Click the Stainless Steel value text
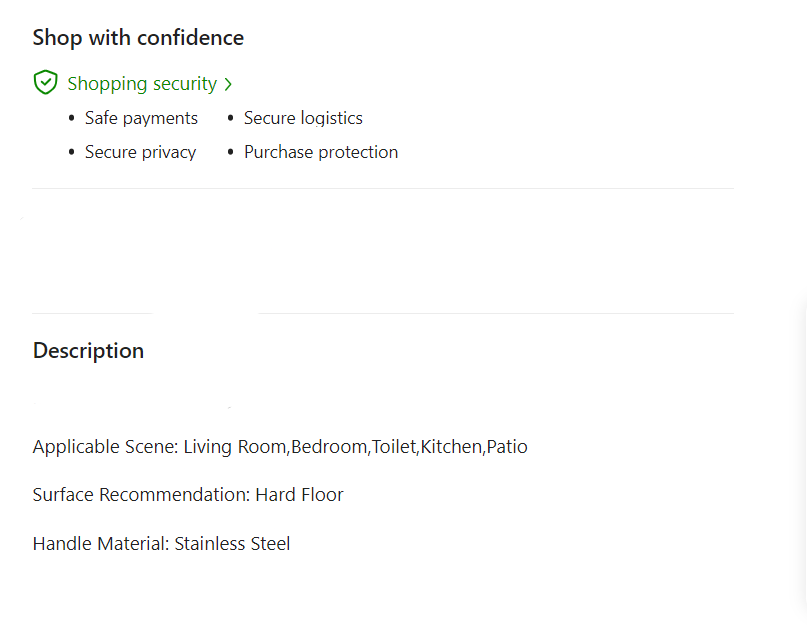 click(x=233, y=544)
